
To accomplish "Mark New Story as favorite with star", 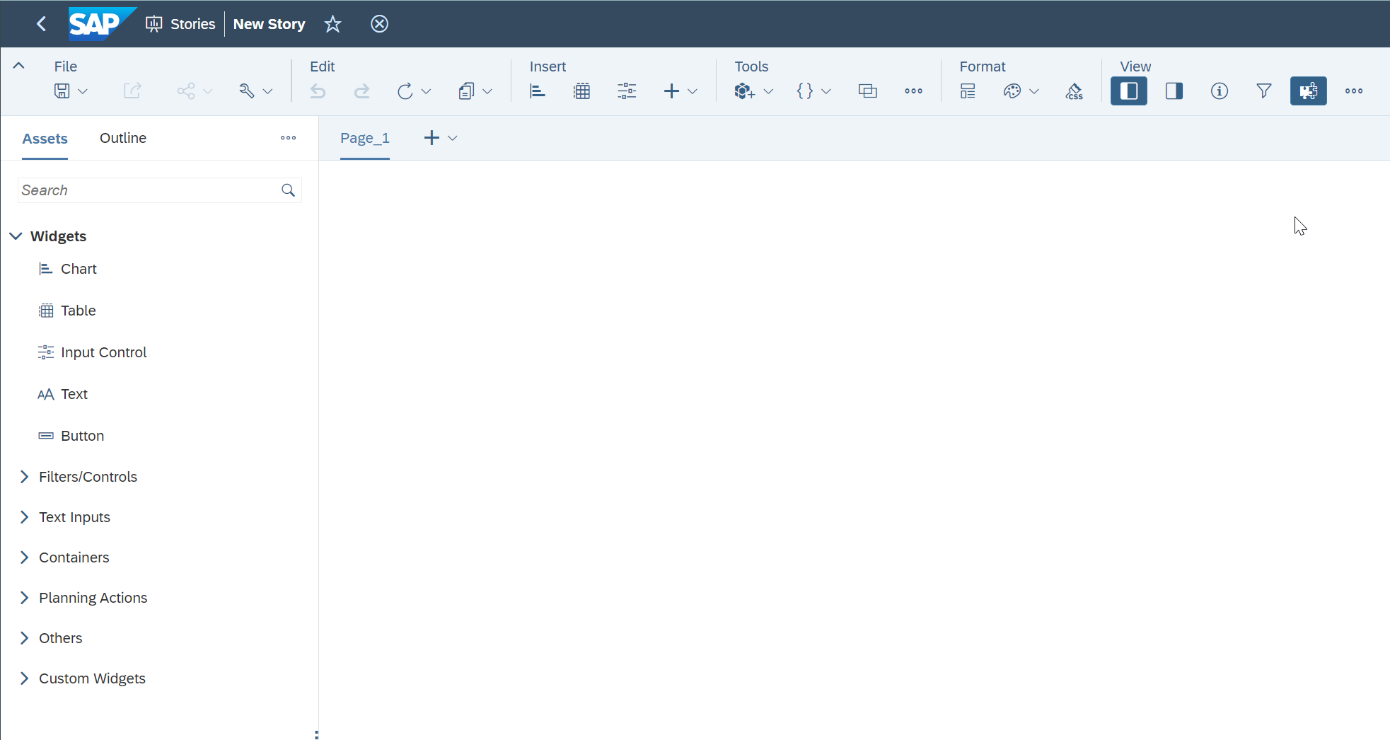I will coord(333,24).
